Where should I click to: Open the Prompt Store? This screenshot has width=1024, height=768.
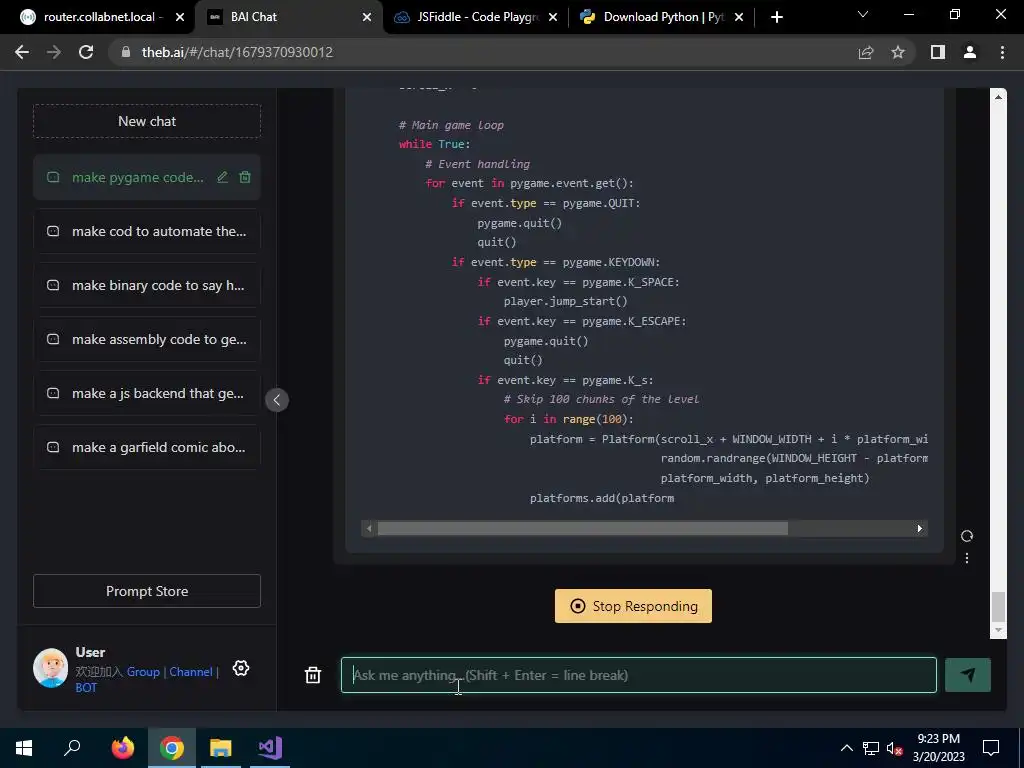[147, 591]
